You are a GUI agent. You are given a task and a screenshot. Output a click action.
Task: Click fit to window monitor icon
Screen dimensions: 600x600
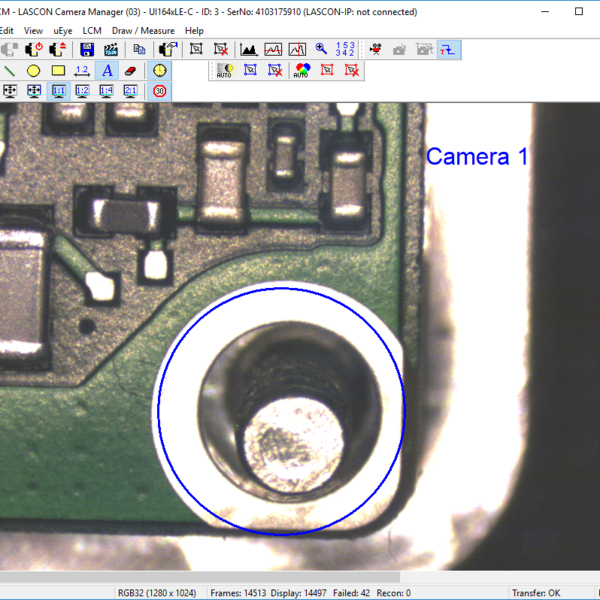click(x=10, y=91)
